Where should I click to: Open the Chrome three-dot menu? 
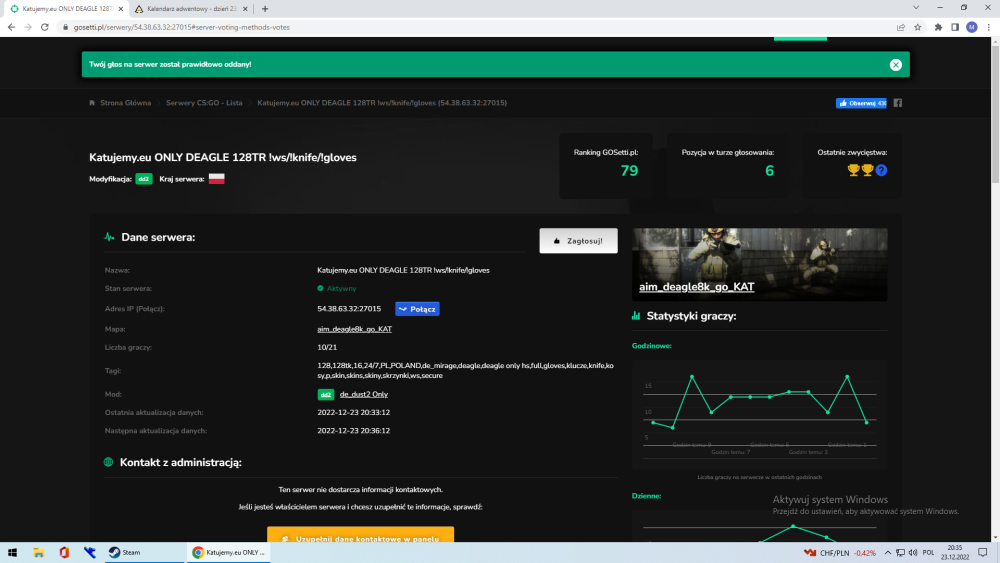pyautogui.click(x=989, y=27)
